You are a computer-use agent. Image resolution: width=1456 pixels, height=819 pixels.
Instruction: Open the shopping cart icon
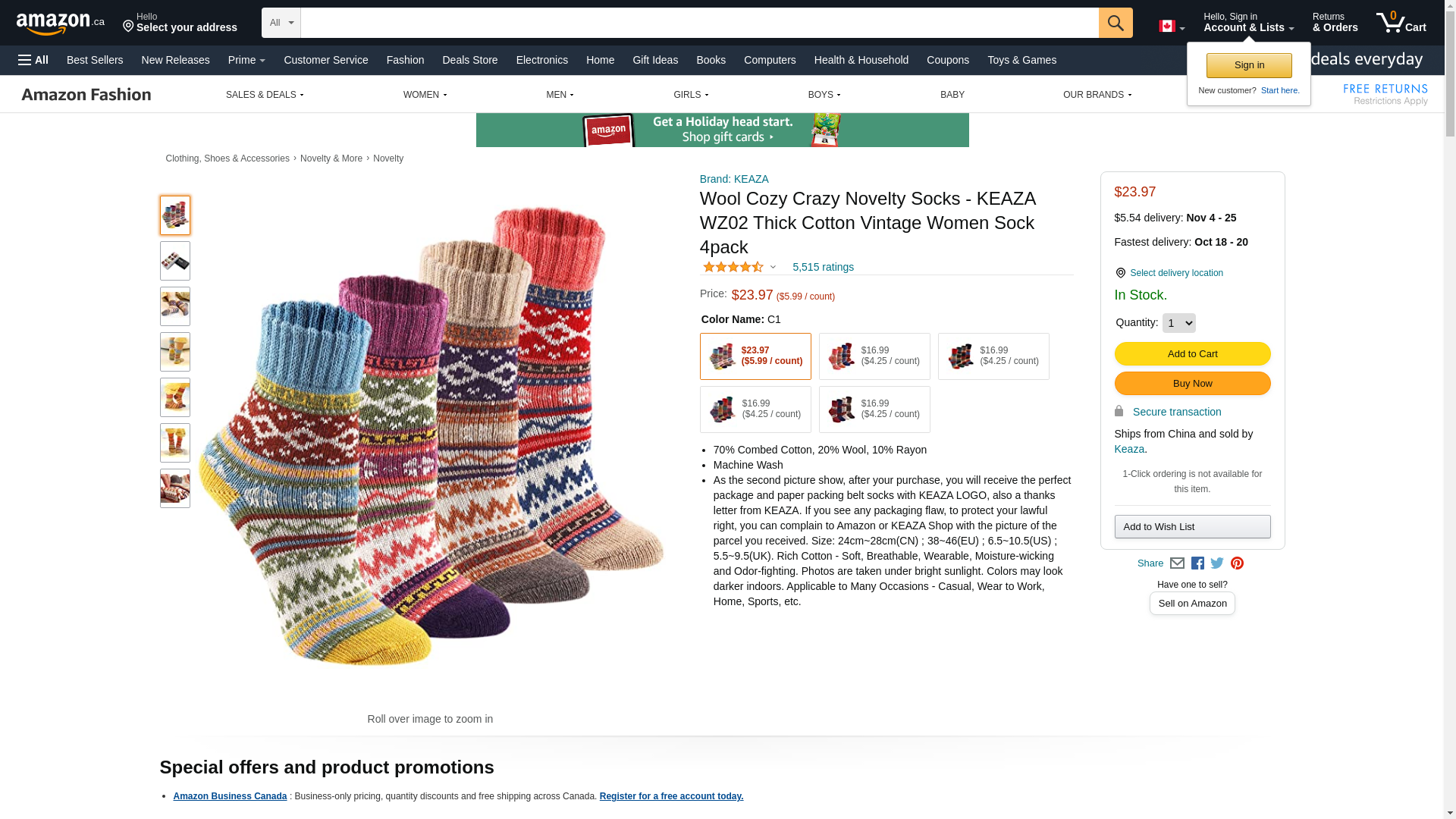coord(1401,23)
